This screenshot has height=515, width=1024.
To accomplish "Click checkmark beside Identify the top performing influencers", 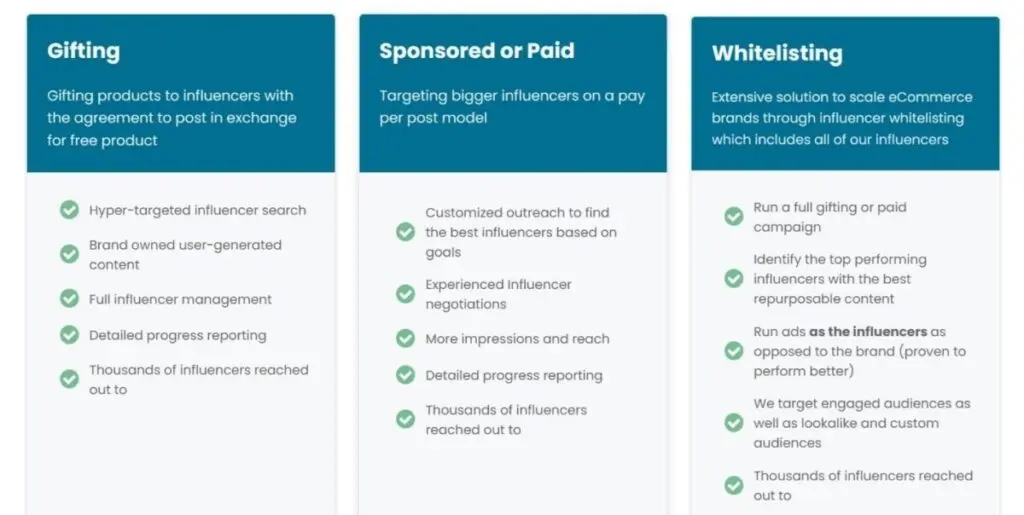I will [734, 279].
